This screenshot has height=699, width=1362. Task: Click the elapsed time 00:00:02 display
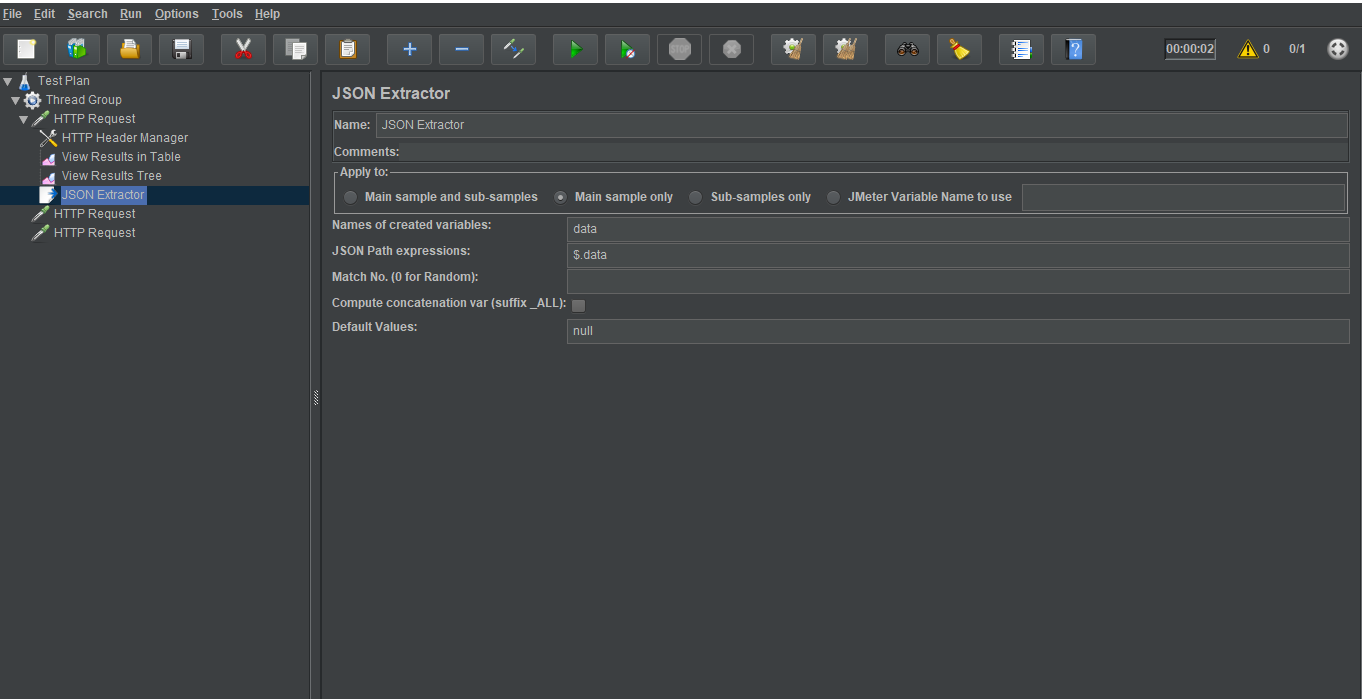(1190, 47)
